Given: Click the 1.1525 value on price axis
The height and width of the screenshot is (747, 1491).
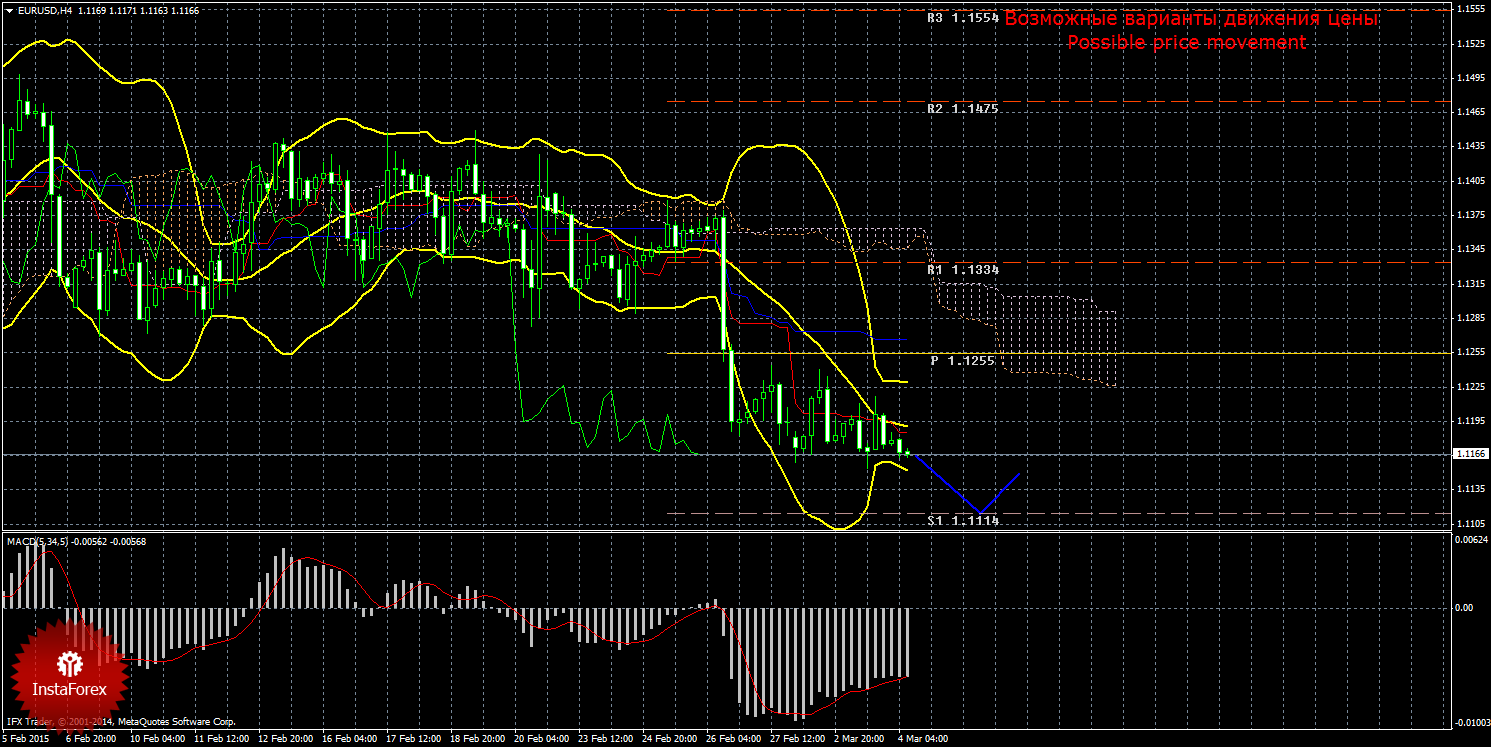Looking at the screenshot, I should tap(1469, 44).
